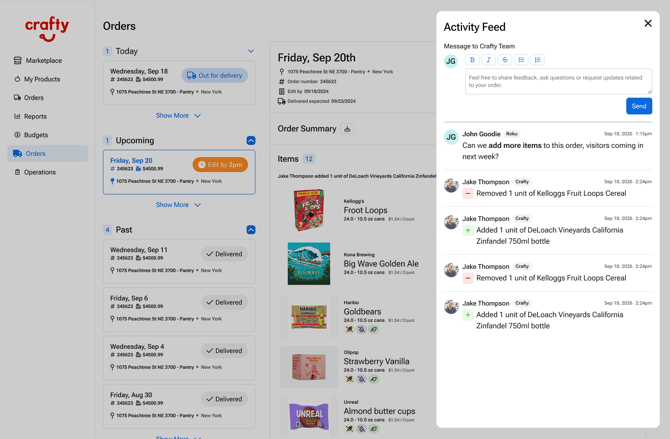Image resolution: width=670 pixels, height=439 pixels.
Task: Click Delivered status on Sep 6 order
Action: (224, 302)
